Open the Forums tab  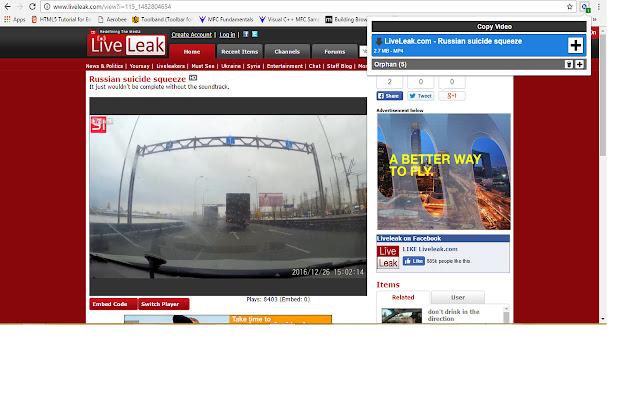pos(335,51)
